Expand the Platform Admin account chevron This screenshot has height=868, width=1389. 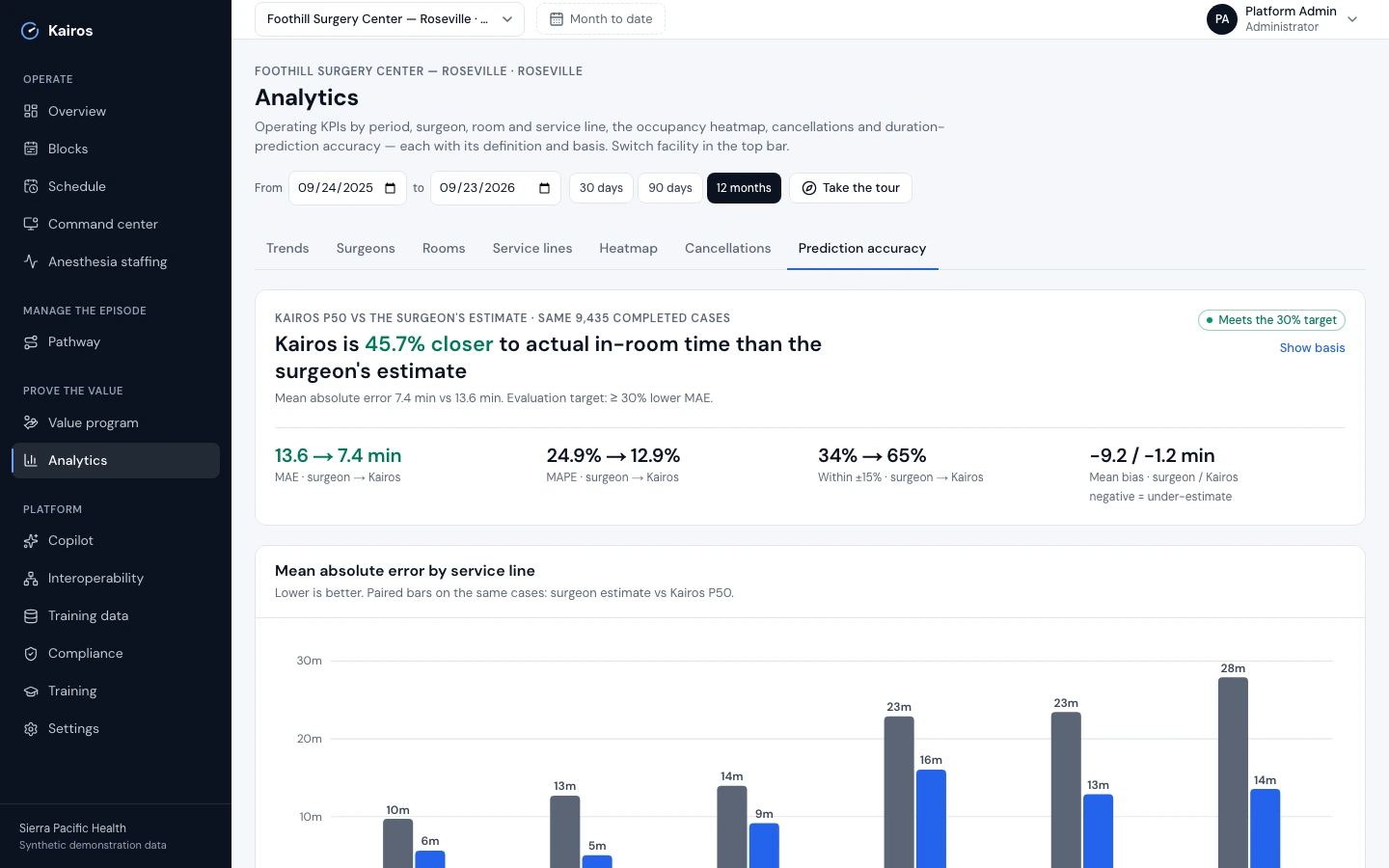click(x=1352, y=19)
